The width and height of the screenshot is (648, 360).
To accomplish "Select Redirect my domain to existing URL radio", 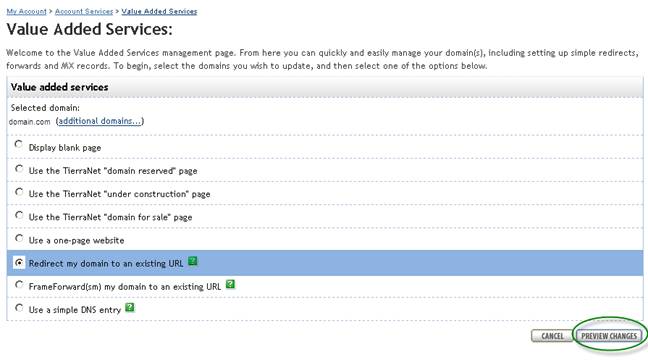I will coord(19,262).
